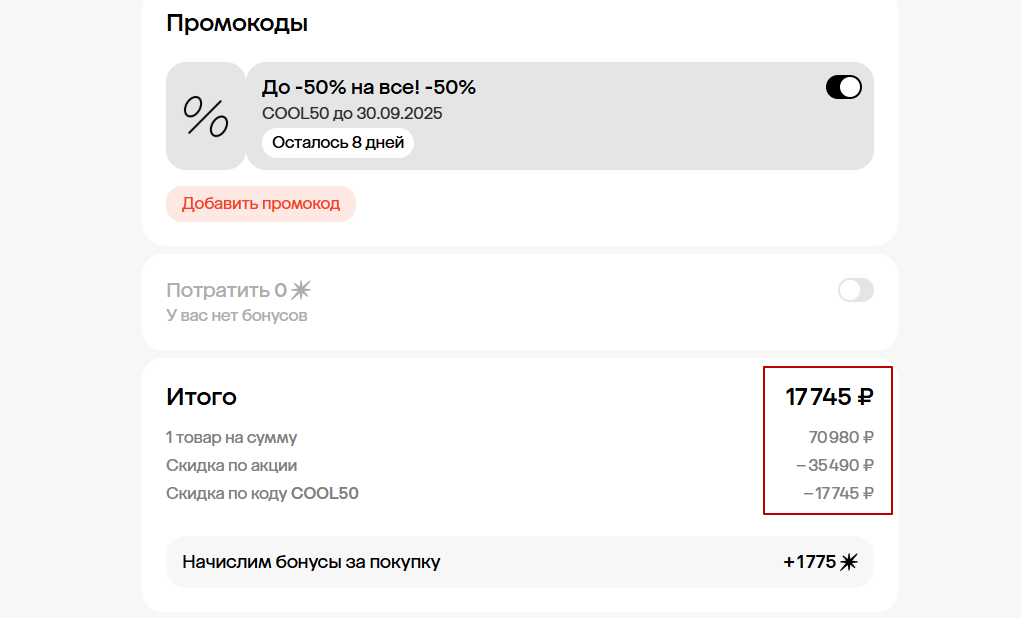Click the 1 товар на сумму line
This screenshot has height=618, width=1021.
click(x=231, y=437)
